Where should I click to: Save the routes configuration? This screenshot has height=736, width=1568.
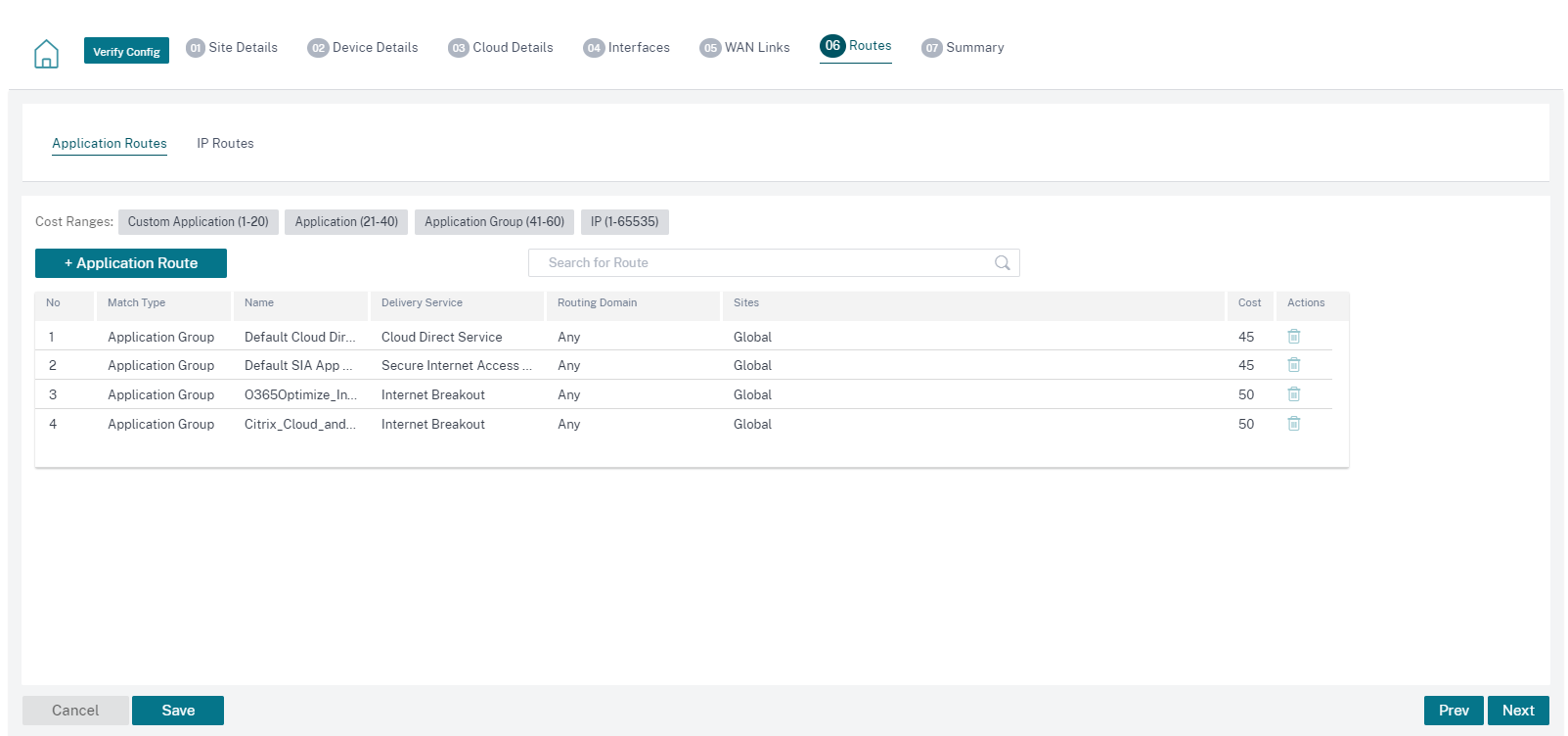click(x=178, y=711)
